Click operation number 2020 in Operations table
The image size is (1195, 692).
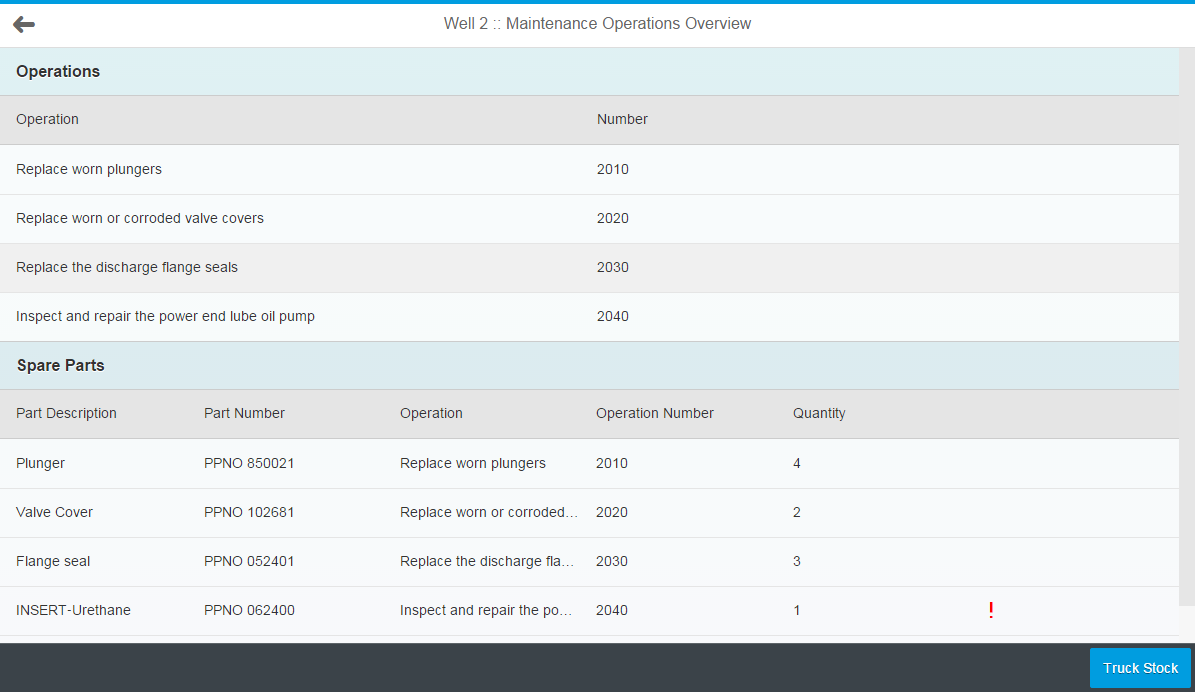pyautogui.click(x=613, y=218)
